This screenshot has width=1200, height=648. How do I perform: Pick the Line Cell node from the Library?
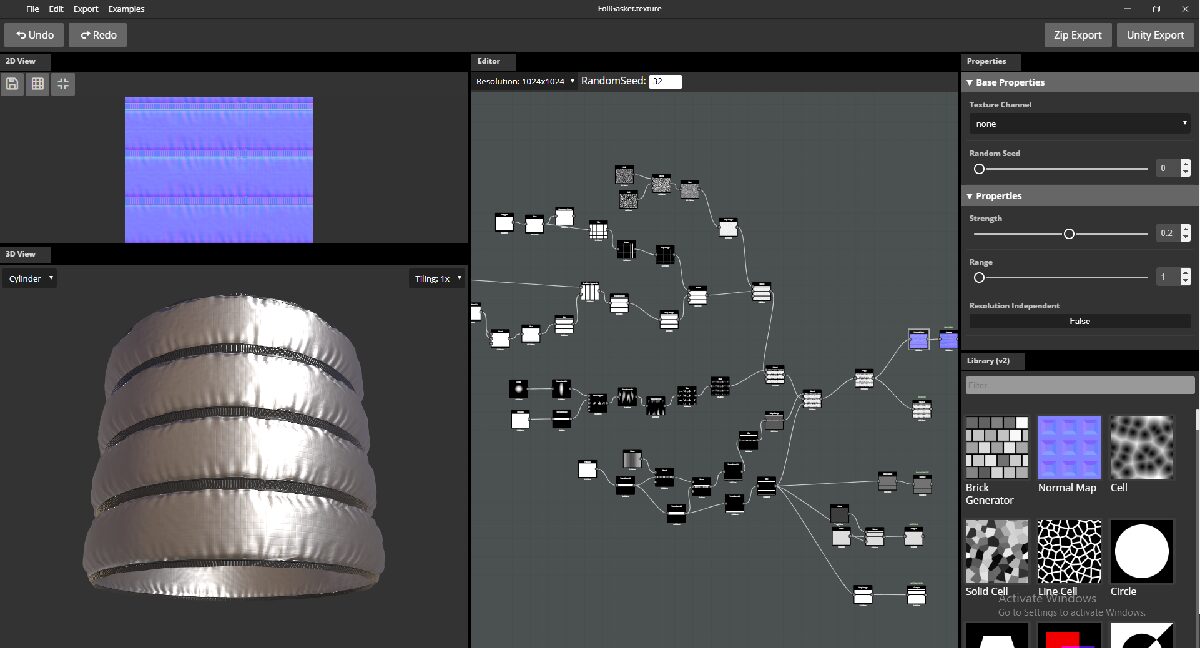pyautogui.click(x=1069, y=551)
